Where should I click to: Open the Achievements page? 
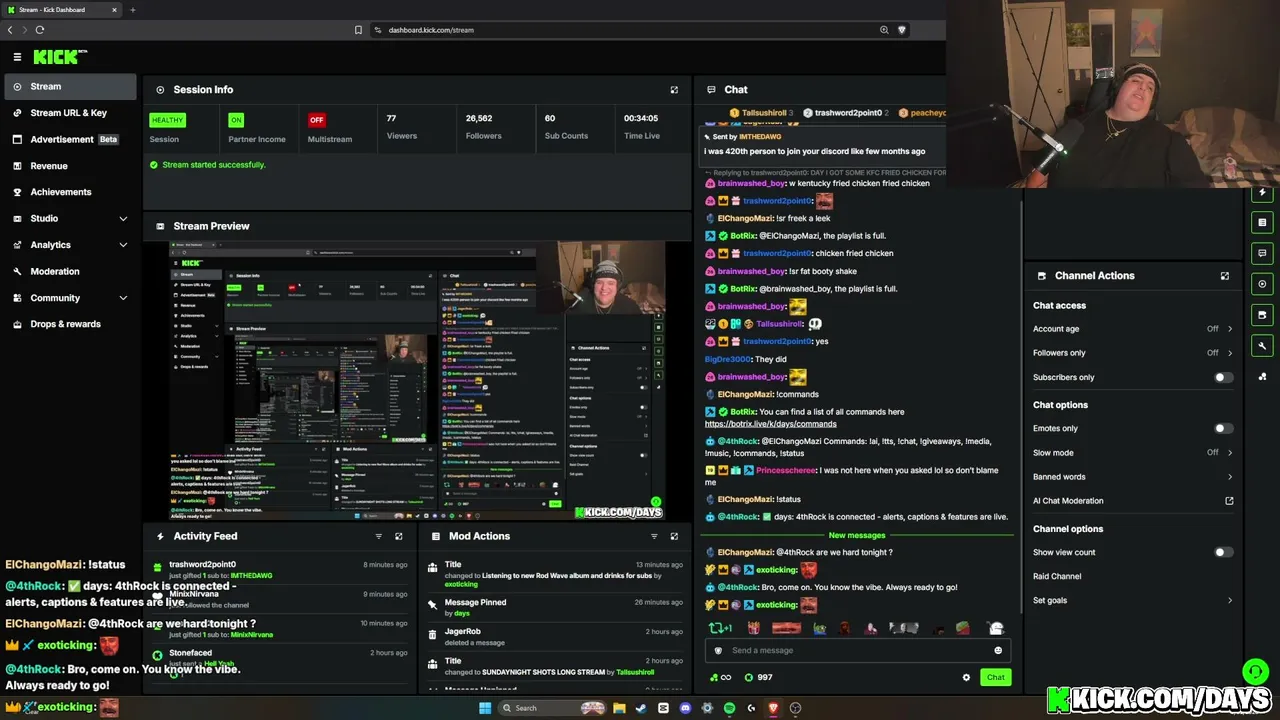[70, 192]
